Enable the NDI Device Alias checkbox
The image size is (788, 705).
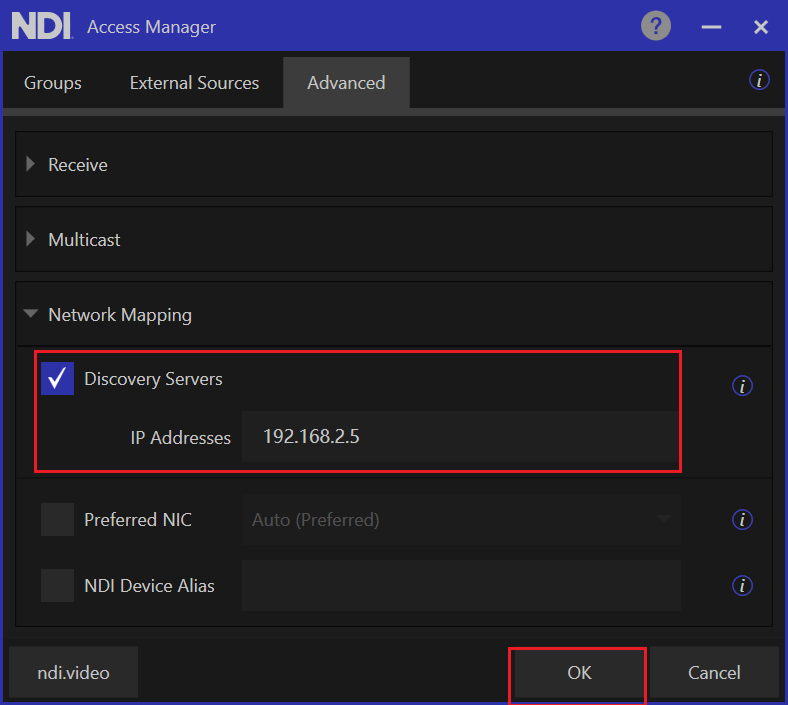[x=57, y=586]
